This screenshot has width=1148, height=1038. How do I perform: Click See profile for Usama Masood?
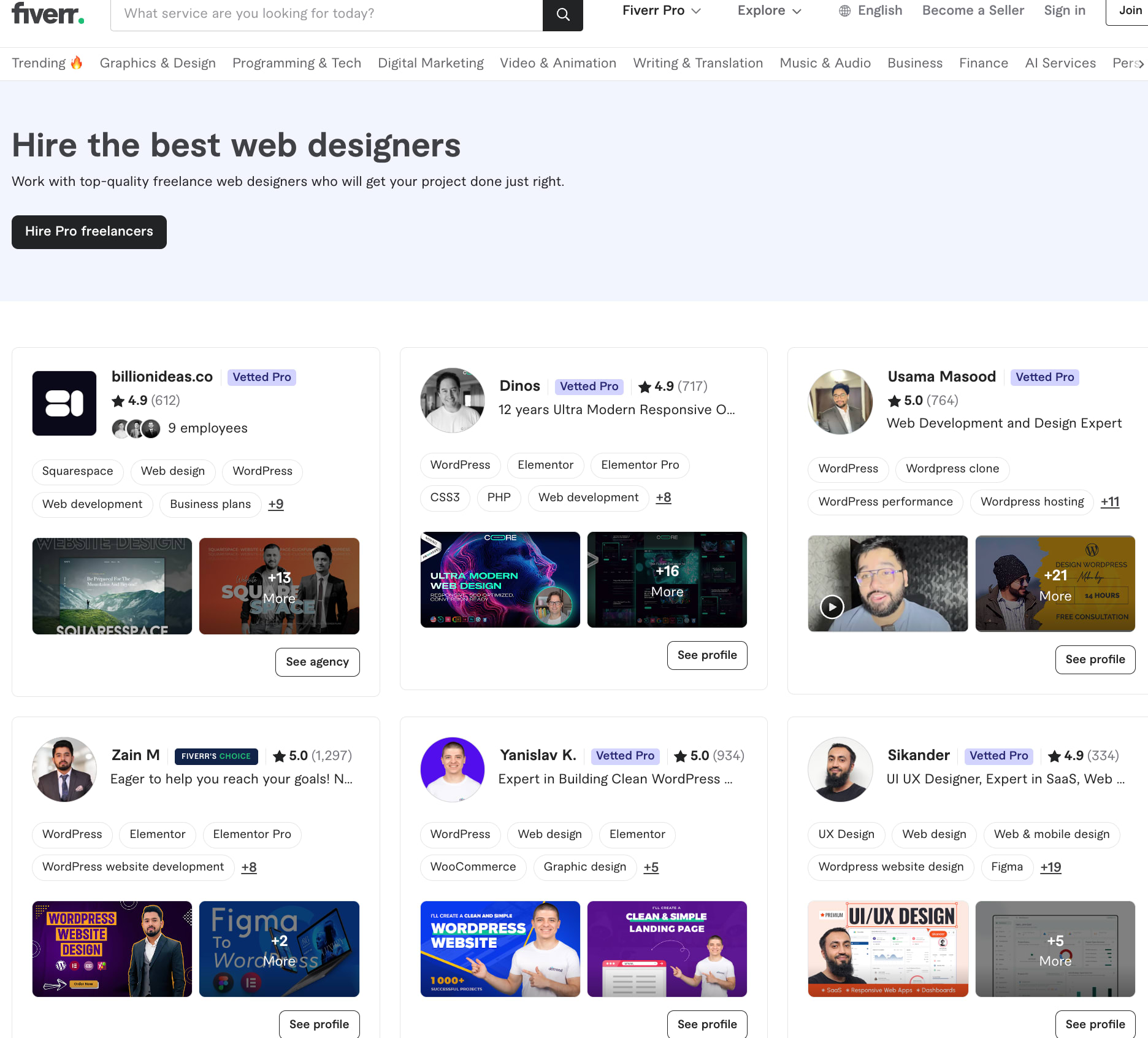pyautogui.click(x=1095, y=659)
